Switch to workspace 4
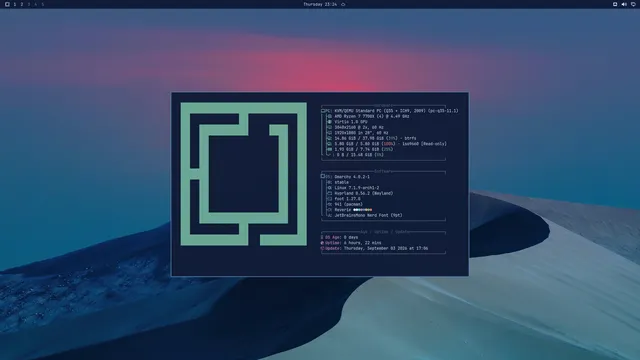 pos(36,4)
